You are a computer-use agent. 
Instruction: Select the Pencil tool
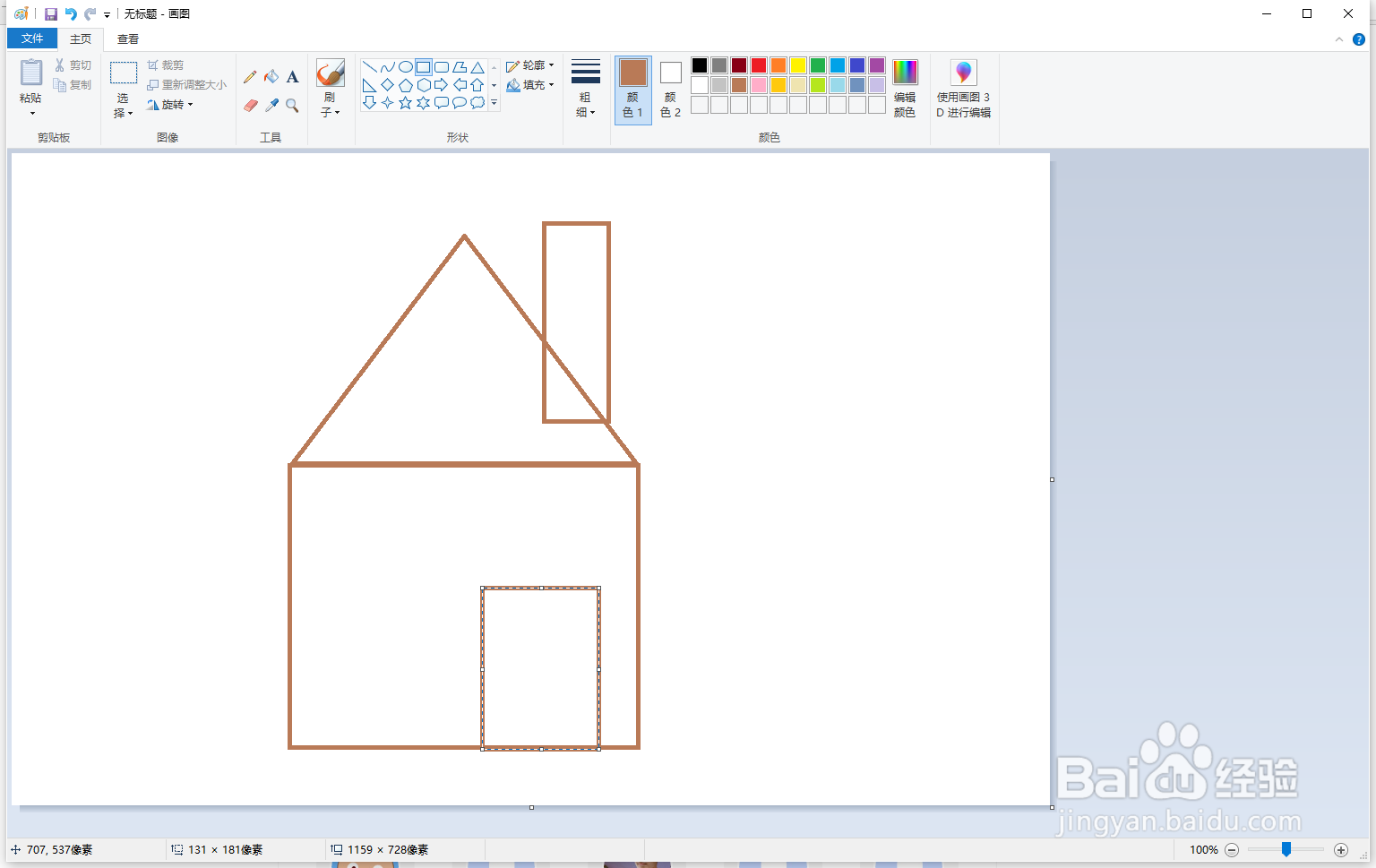(x=250, y=77)
